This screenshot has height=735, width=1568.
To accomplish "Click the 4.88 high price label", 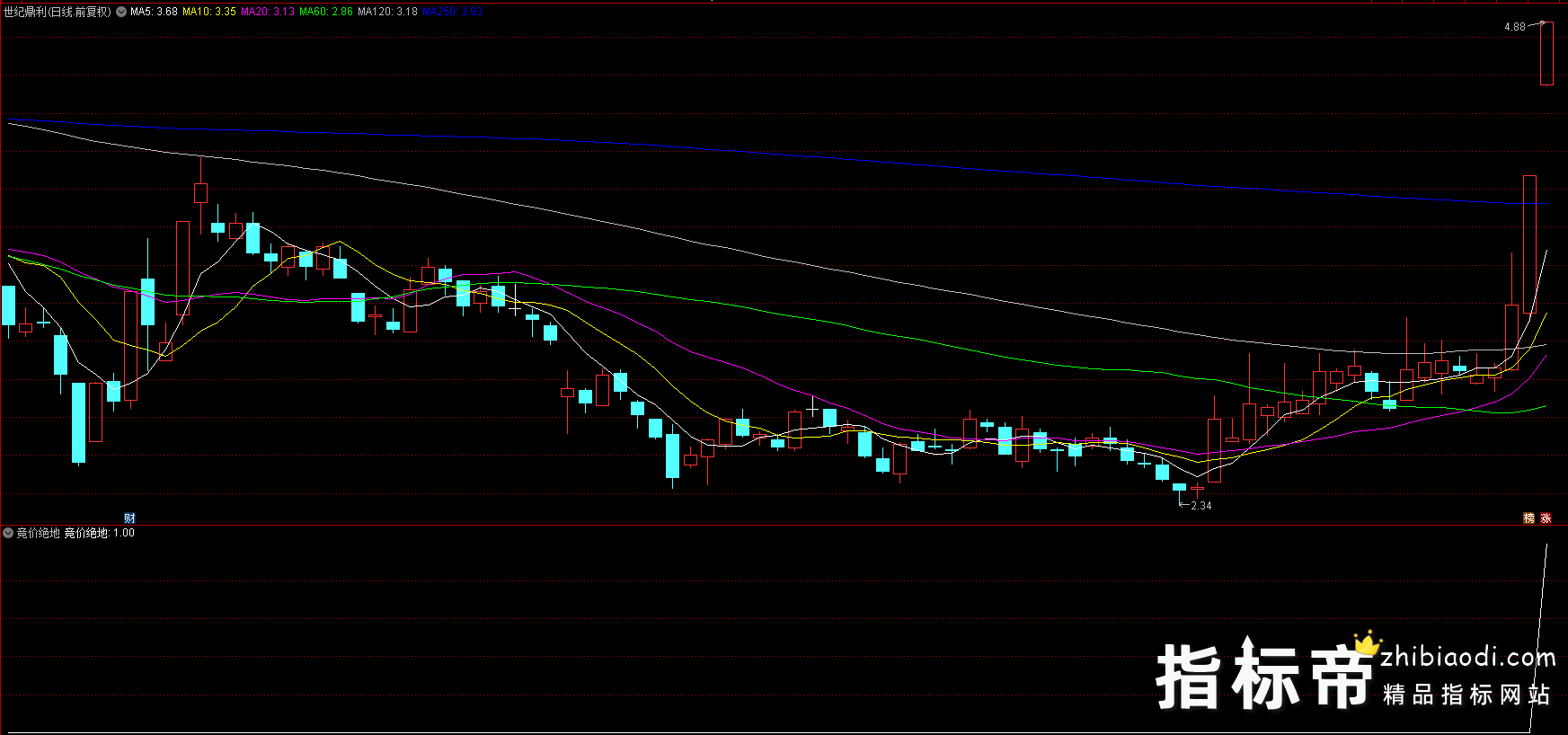I will pos(1515,27).
